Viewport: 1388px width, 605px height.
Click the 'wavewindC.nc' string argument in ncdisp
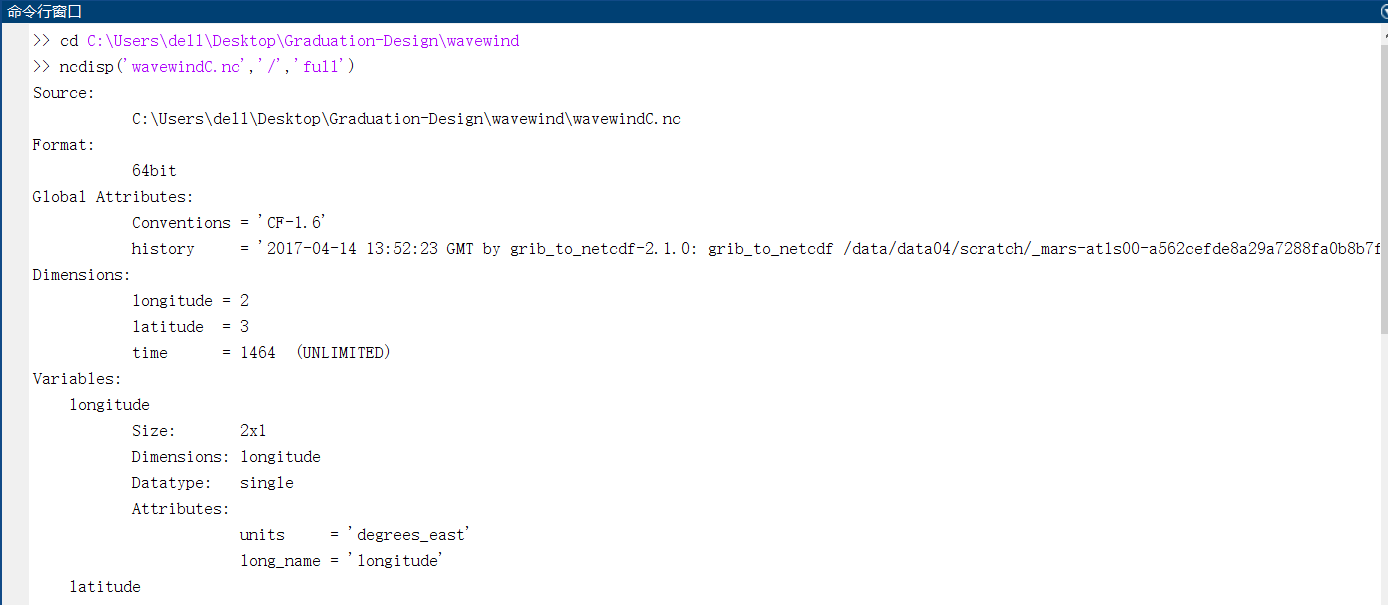pos(187,67)
